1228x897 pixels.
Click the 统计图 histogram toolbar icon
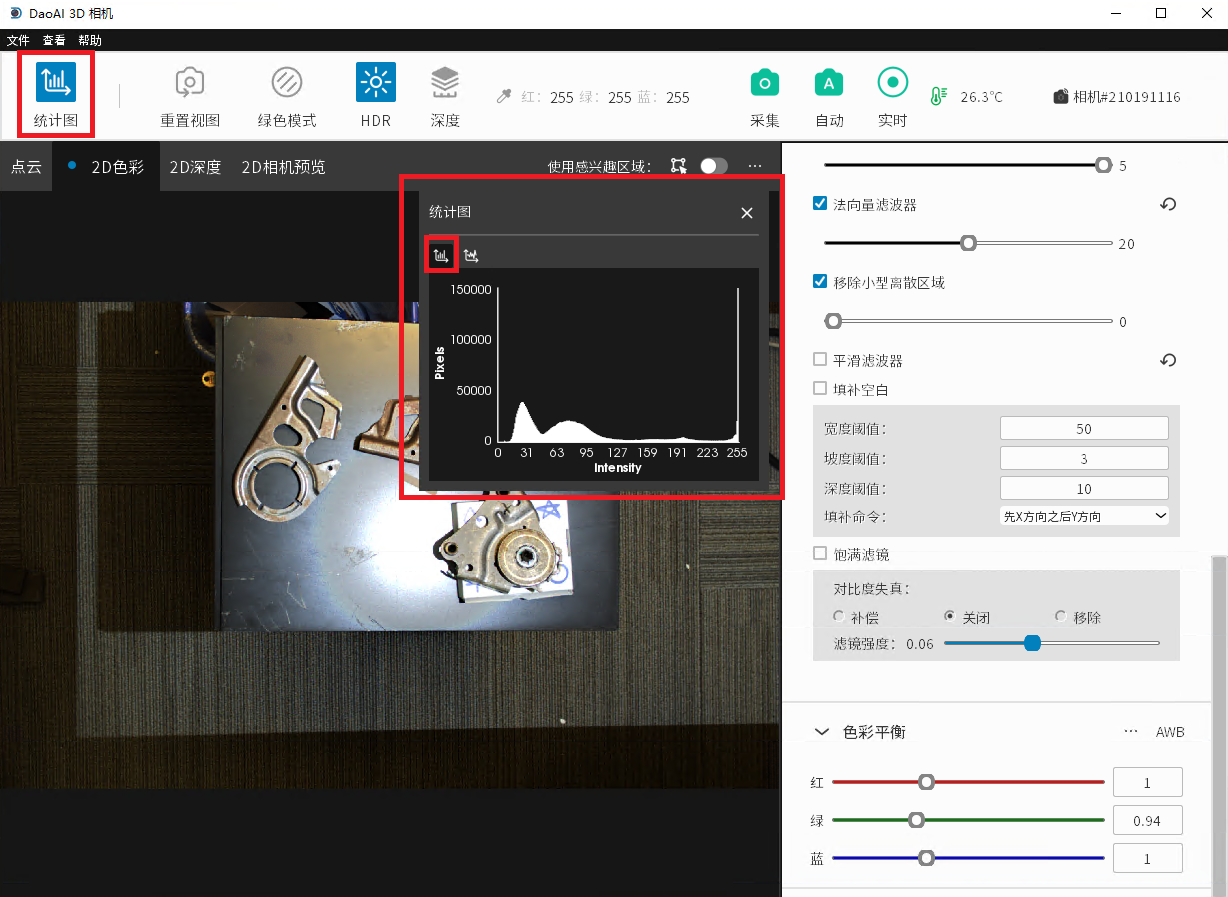56,83
